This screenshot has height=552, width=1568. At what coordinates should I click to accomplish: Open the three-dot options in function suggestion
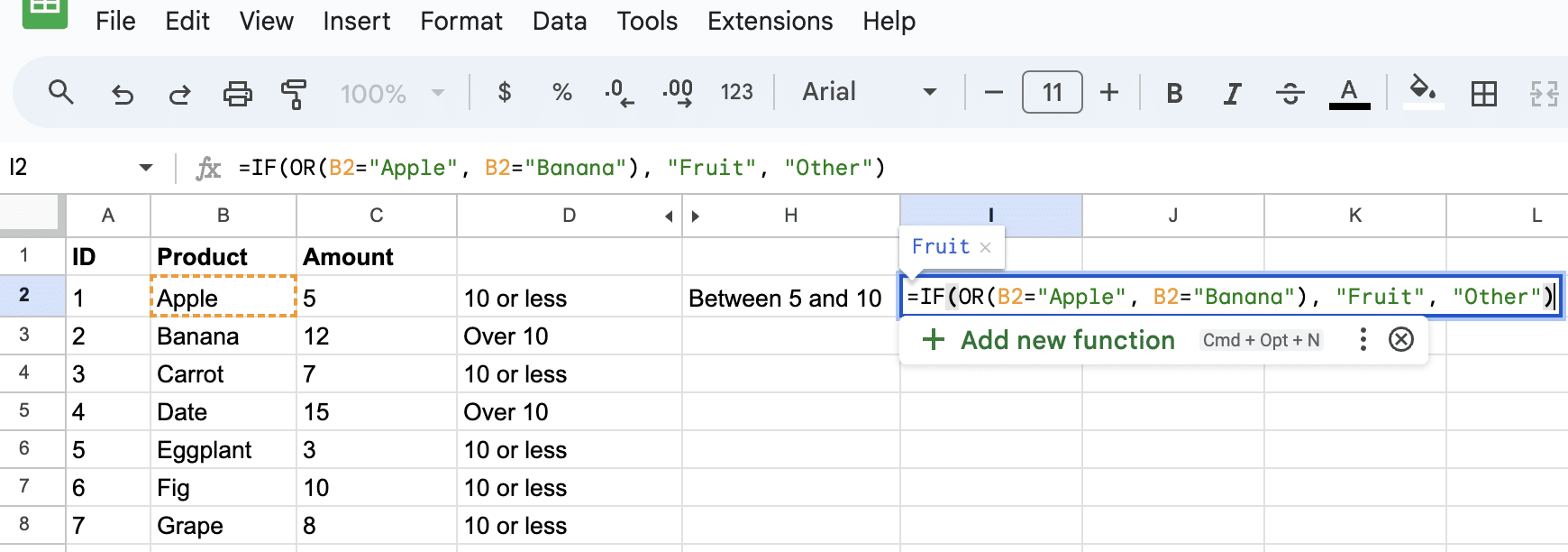[1363, 340]
